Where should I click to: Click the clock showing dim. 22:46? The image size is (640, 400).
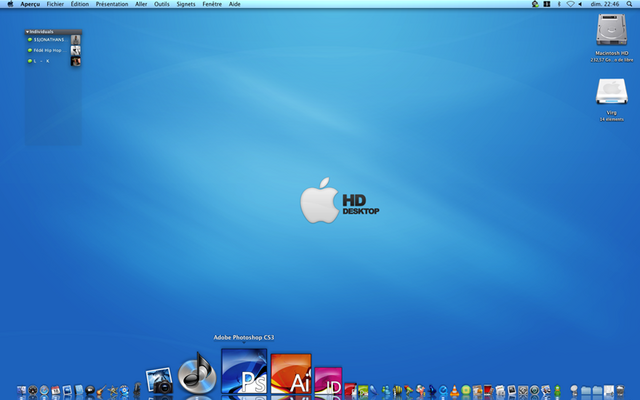(604, 4)
